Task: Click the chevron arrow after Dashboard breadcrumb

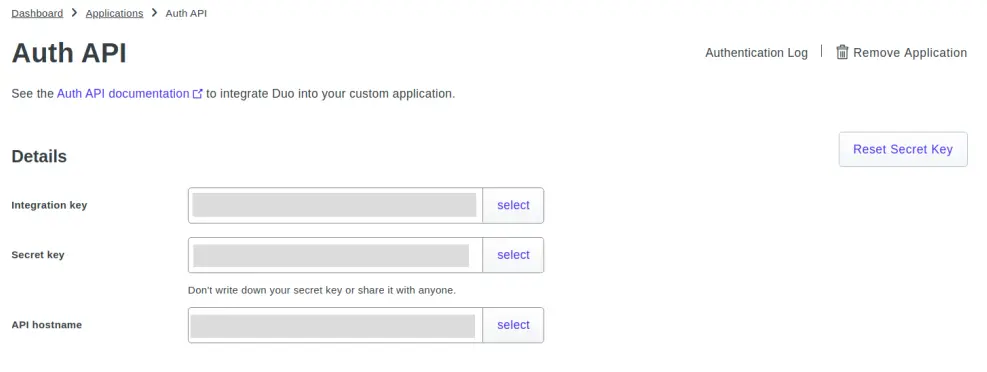Action: (x=74, y=13)
